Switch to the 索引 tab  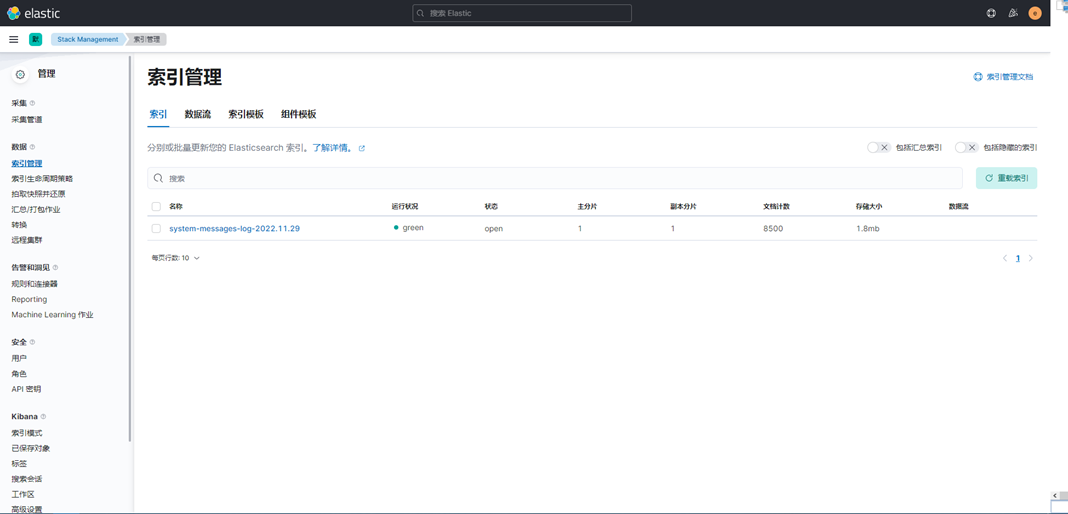[158, 114]
